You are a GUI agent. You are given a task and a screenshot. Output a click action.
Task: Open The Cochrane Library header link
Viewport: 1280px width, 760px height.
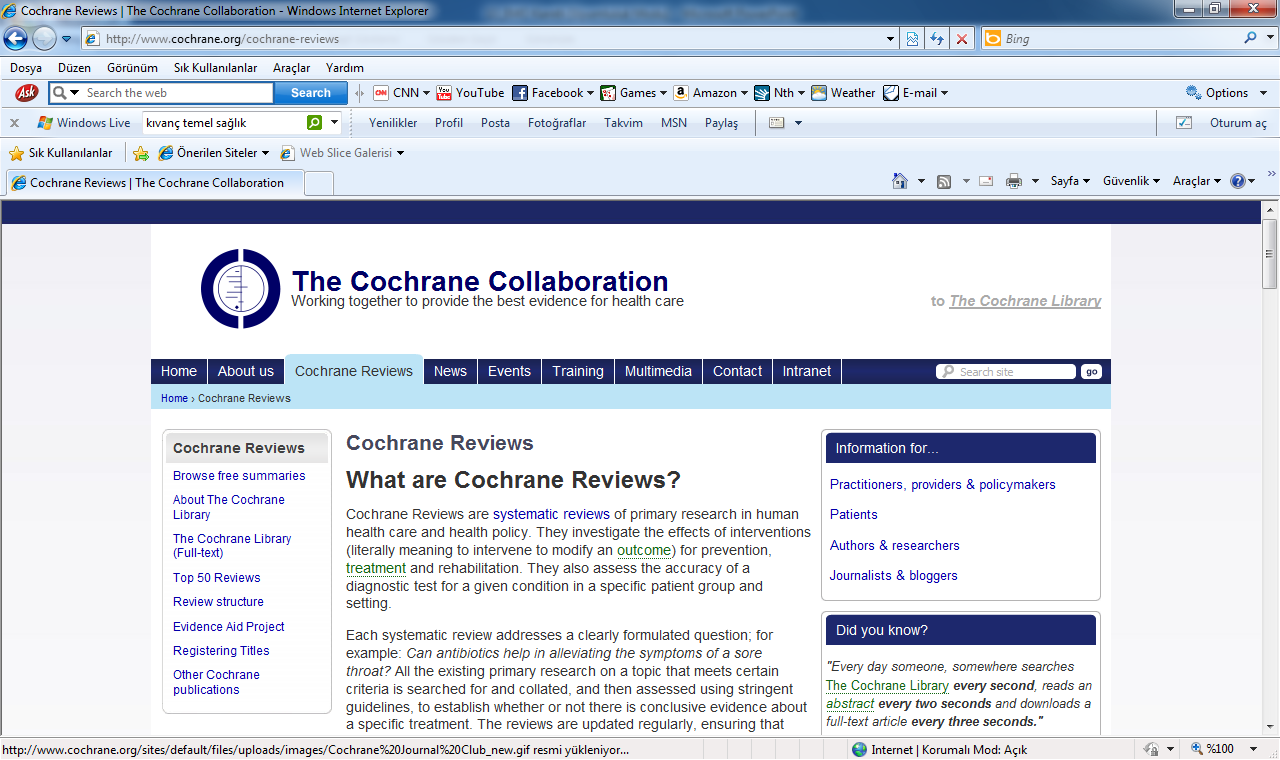click(x=1025, y=301)
